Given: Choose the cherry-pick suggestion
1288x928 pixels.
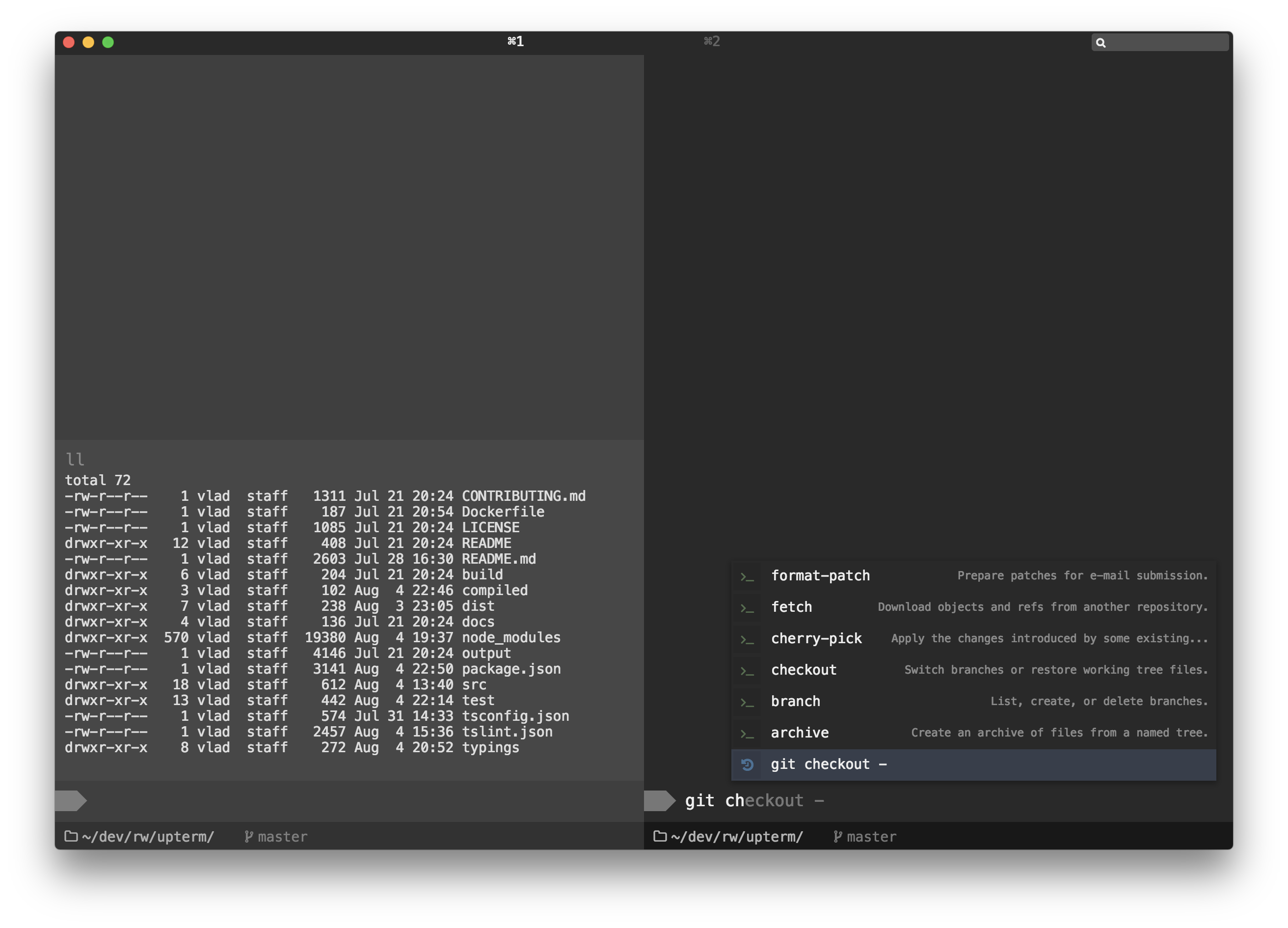Looking at the screenshot, I should 973,638.
